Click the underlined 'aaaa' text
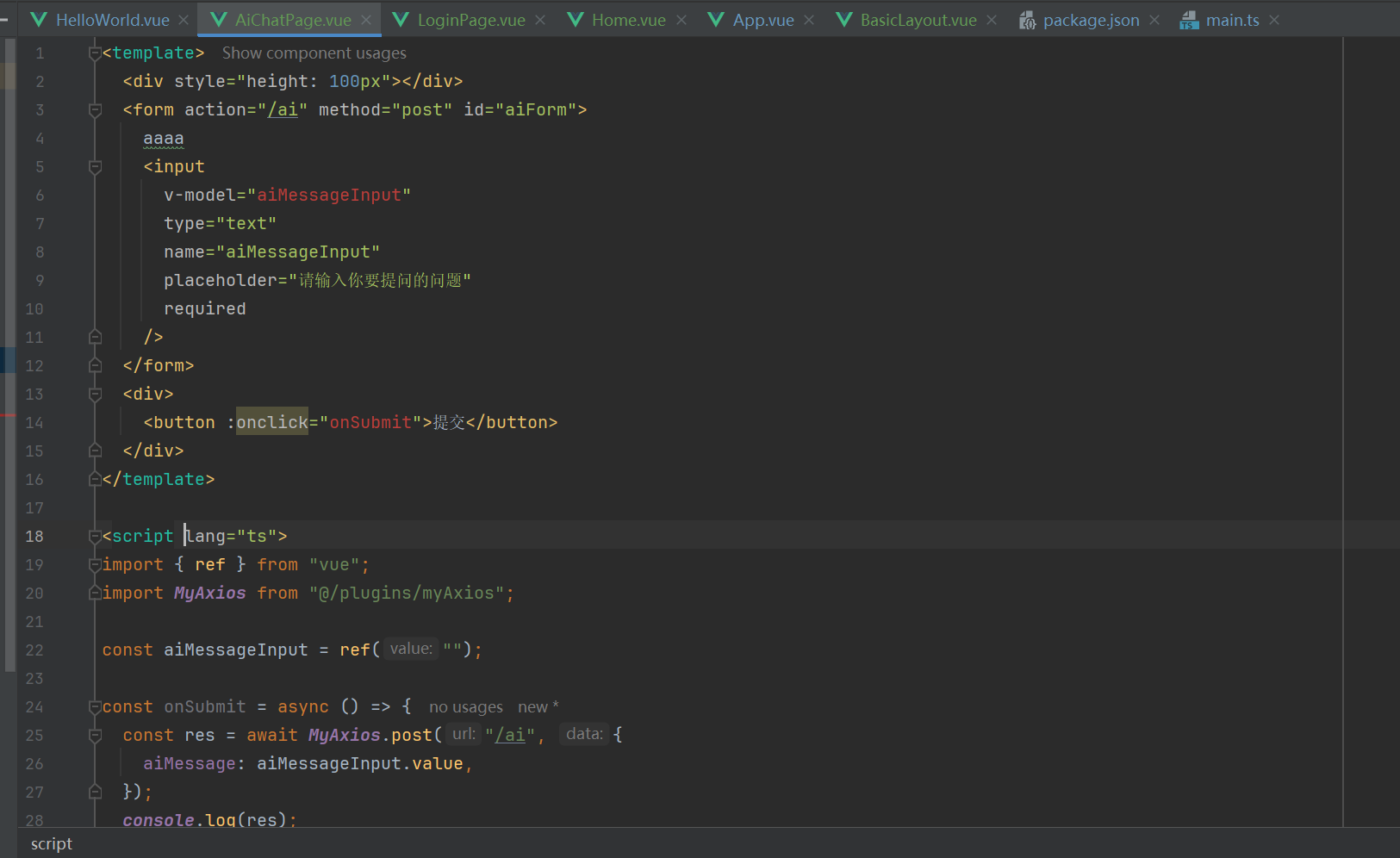The image size is (1400, 858). (164, 139)
